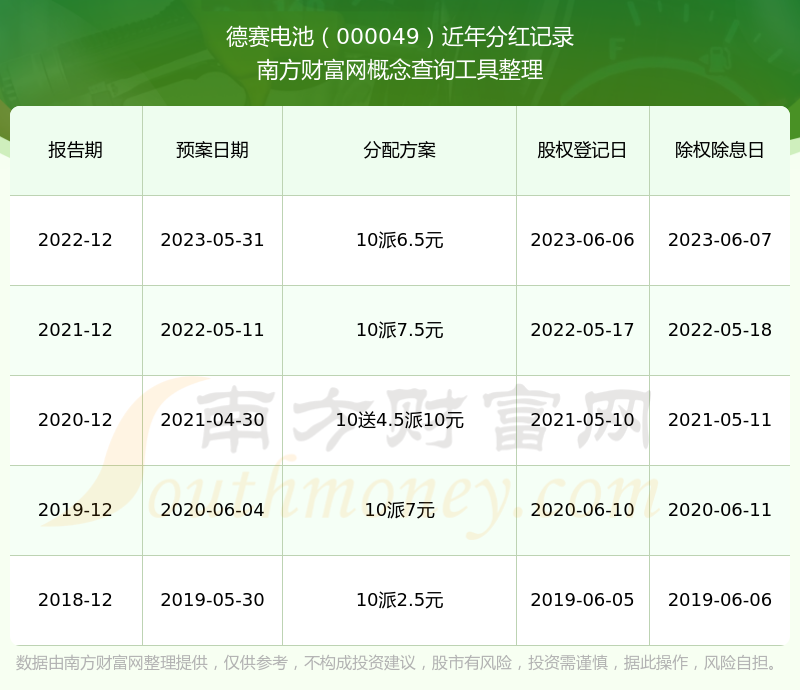Click proposal date 2023-05-31
Image resolution: width=800 pixels, height=690 pixels.
[x=212, y=240]
